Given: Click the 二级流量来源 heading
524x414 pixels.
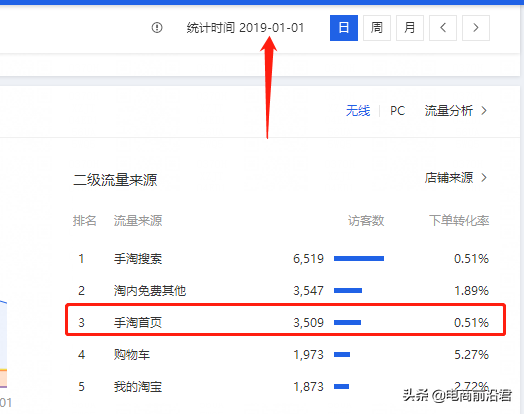Looking at the screenshot, I should click(115, 180).
